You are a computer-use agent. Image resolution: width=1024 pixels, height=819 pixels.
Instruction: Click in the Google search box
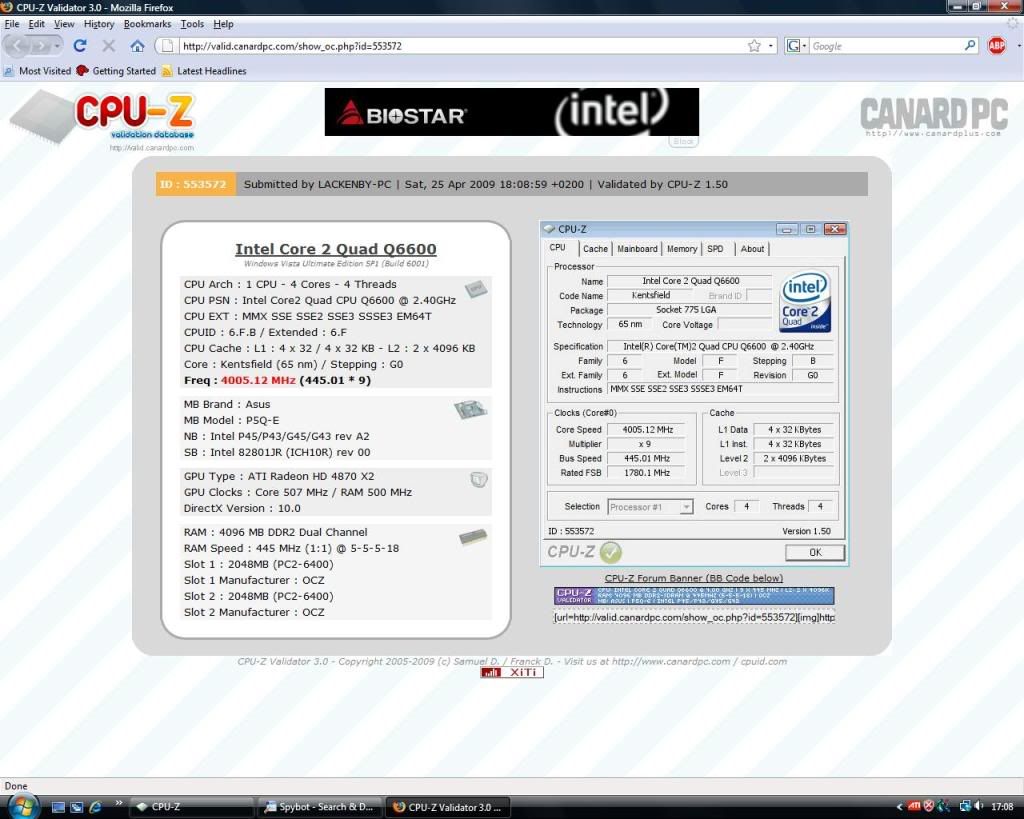click(x=886, y=46)
